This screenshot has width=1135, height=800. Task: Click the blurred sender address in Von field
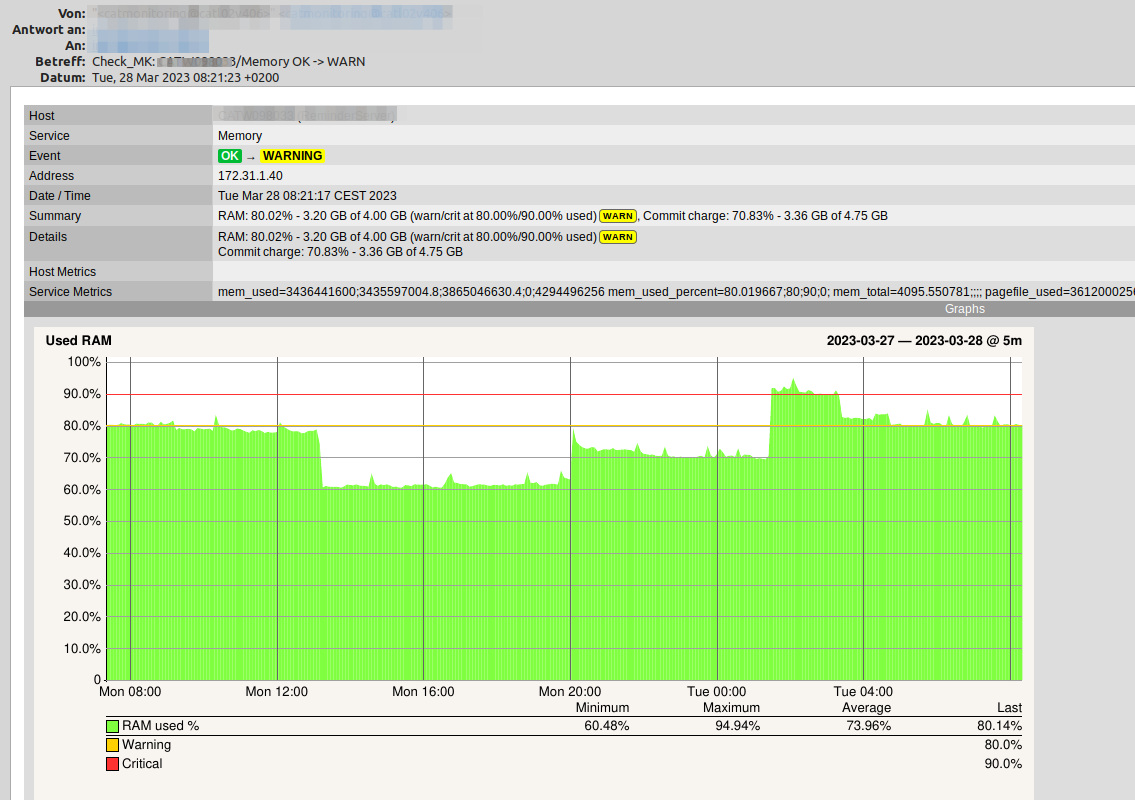270,14
